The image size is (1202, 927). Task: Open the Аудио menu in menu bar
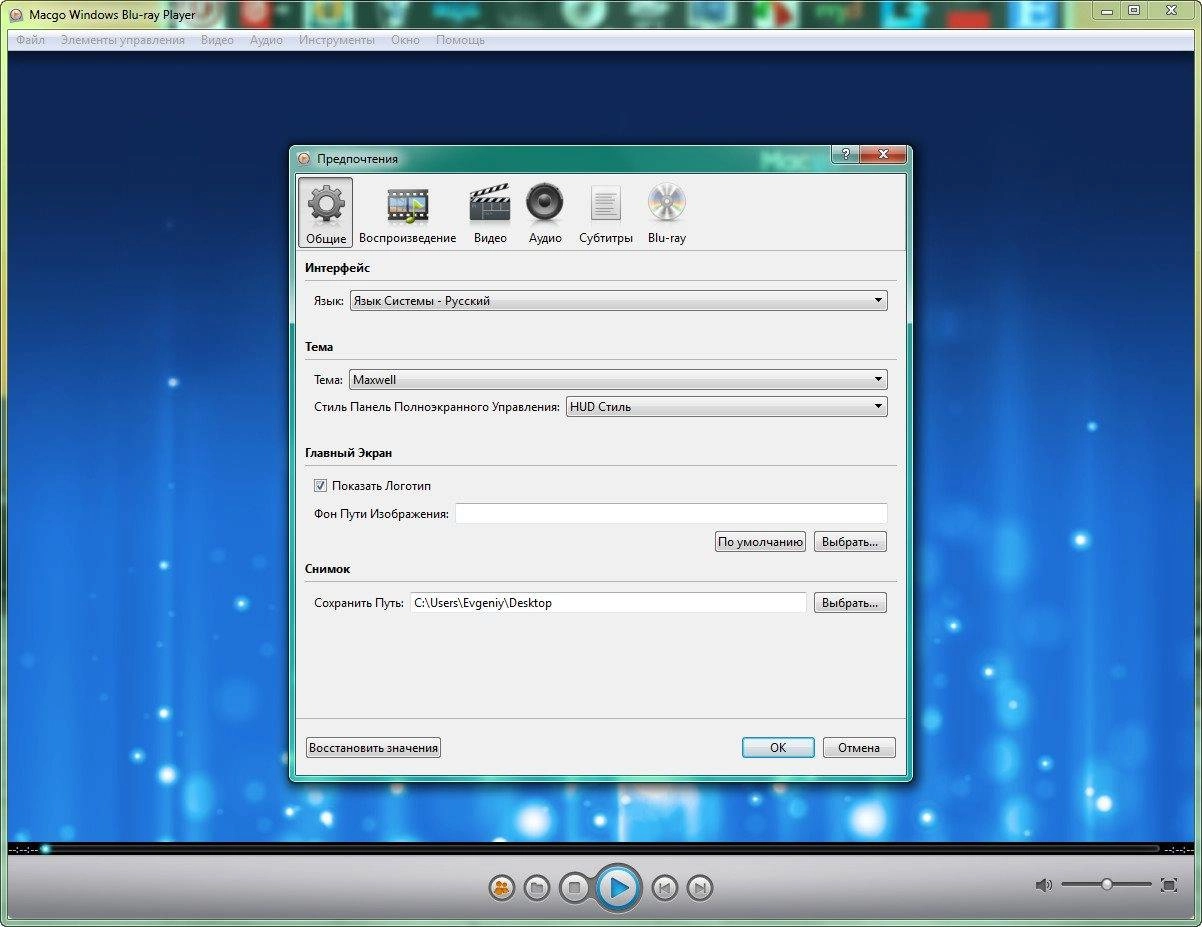[x=266, y=40]
